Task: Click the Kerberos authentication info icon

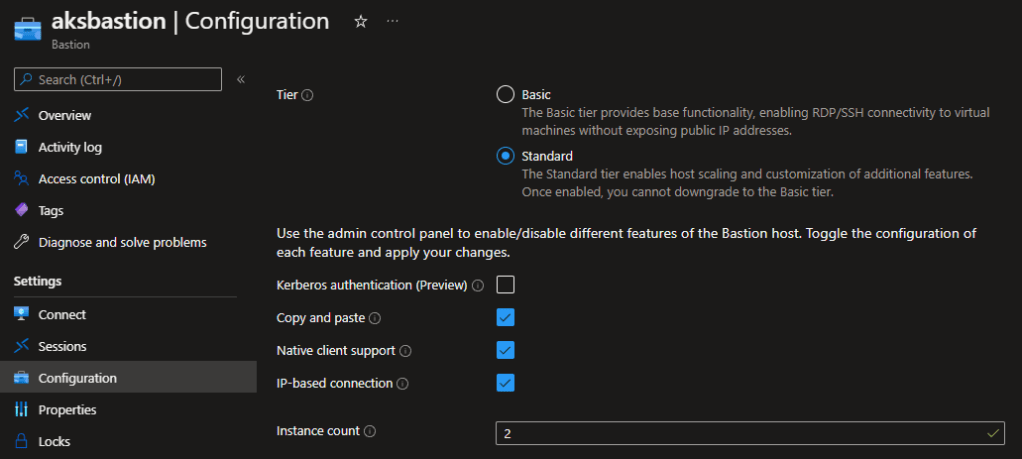Action: point(478,286)
